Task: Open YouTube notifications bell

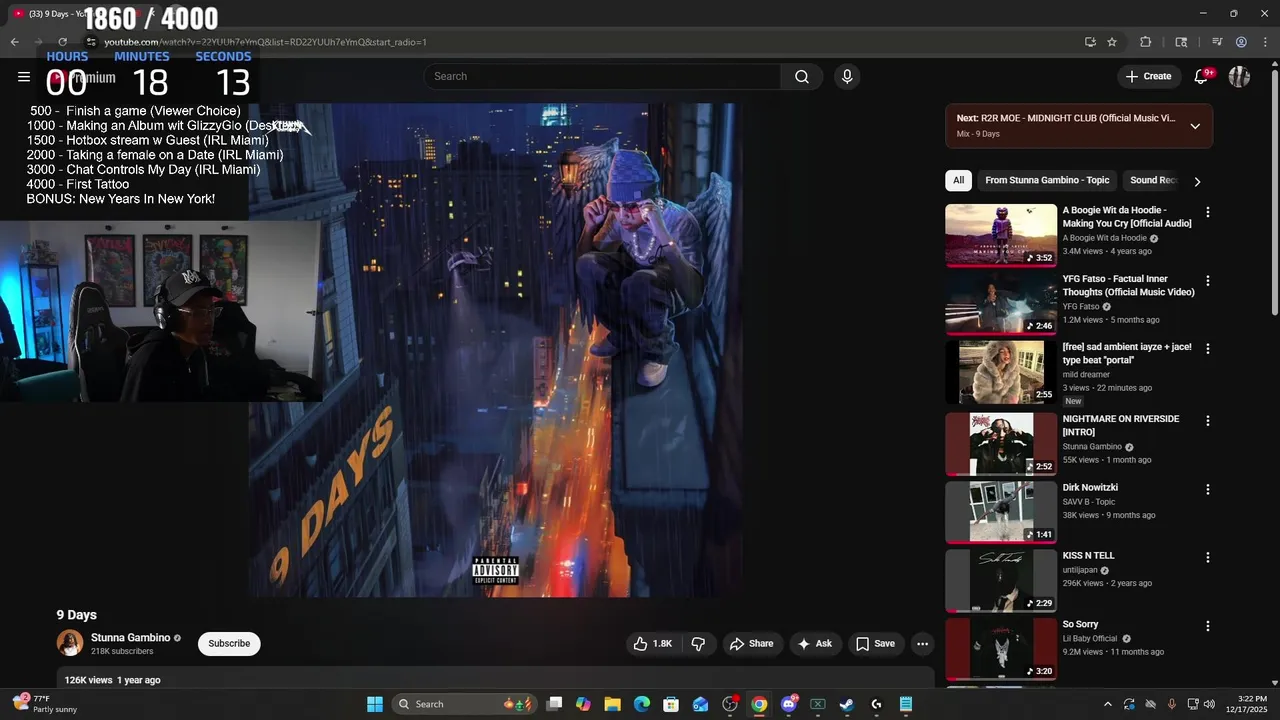Action: [x=1201, y=76]
